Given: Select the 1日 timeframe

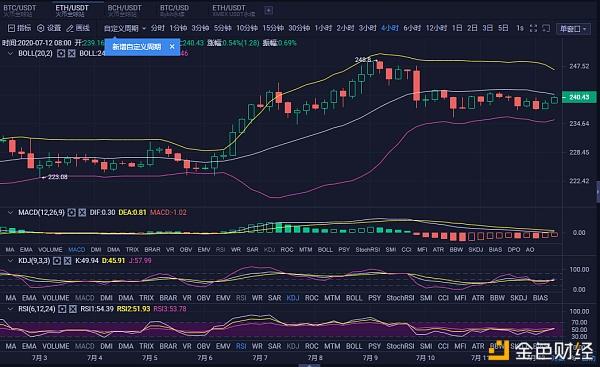Looking at the screenshot, I should (x=457, y=28).
